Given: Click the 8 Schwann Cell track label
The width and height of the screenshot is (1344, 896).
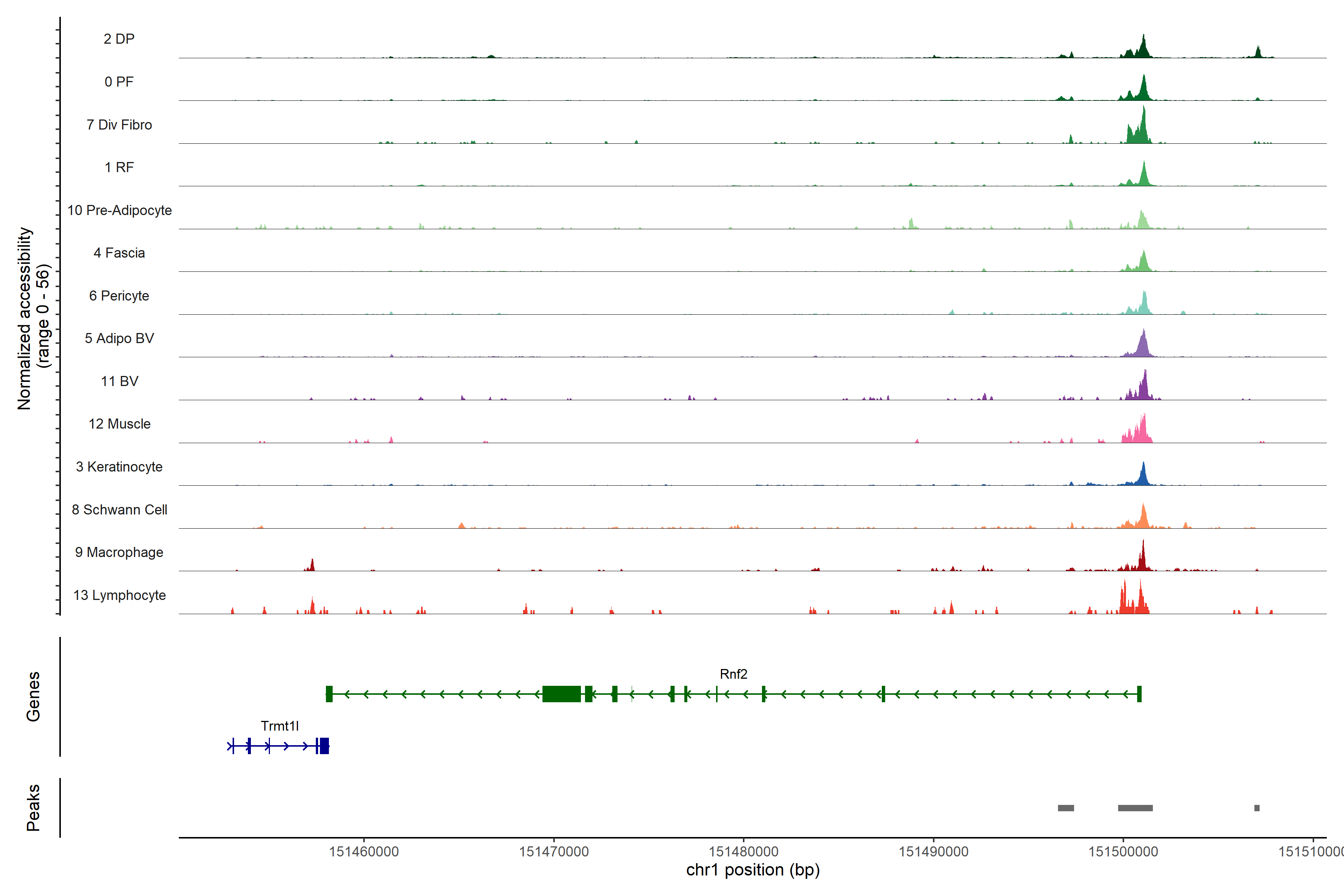Looking at the screenshot, I should pos(119,510).
